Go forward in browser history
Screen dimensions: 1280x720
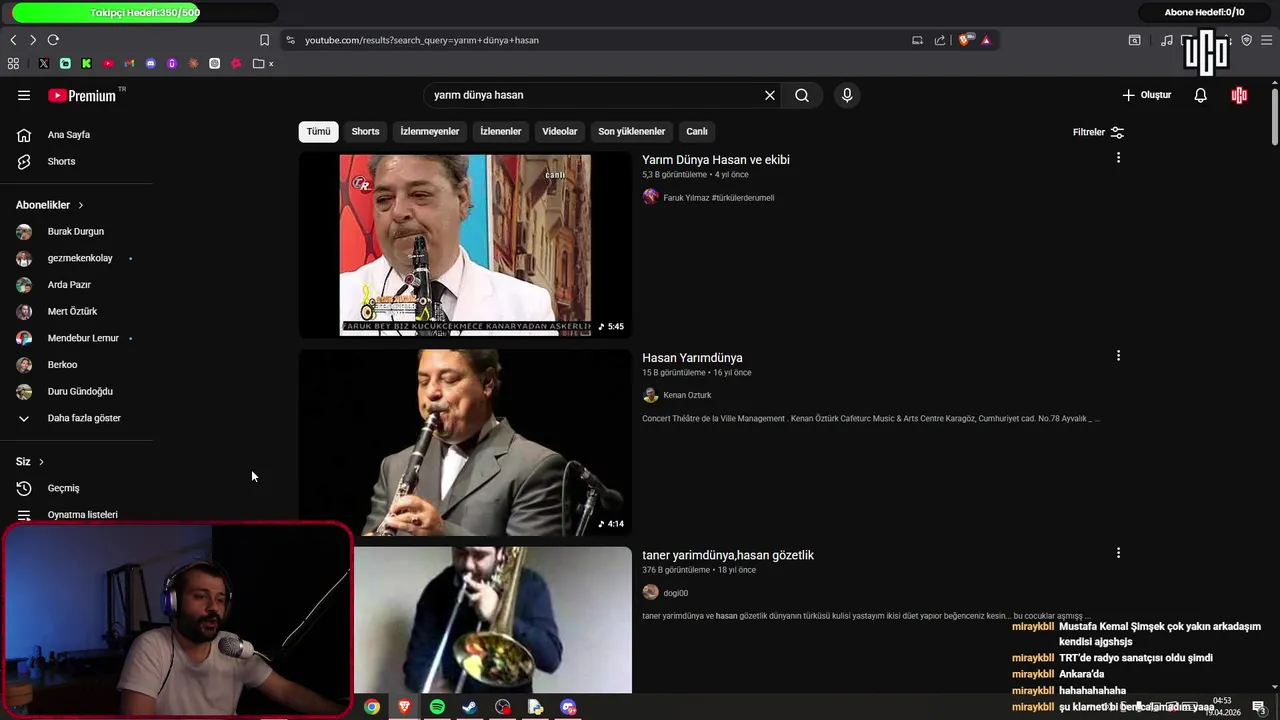(x=33, y=40)
